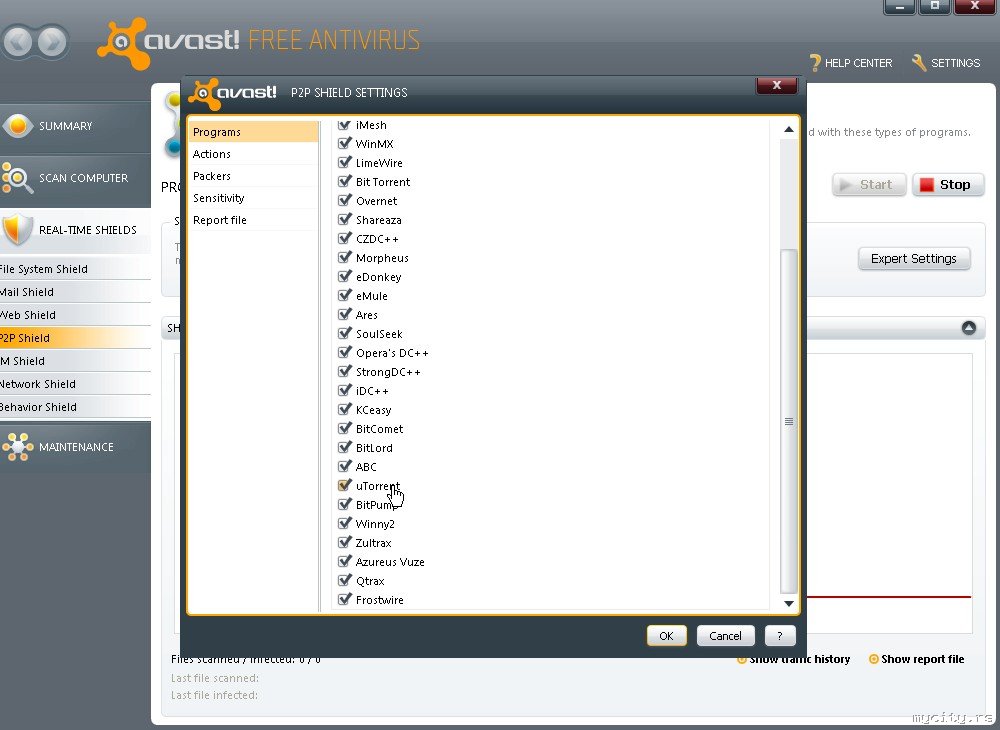Uncheck the iMesh checkbox
Image resolution: width=1000 pixels, height=730 pixels.
345,125
